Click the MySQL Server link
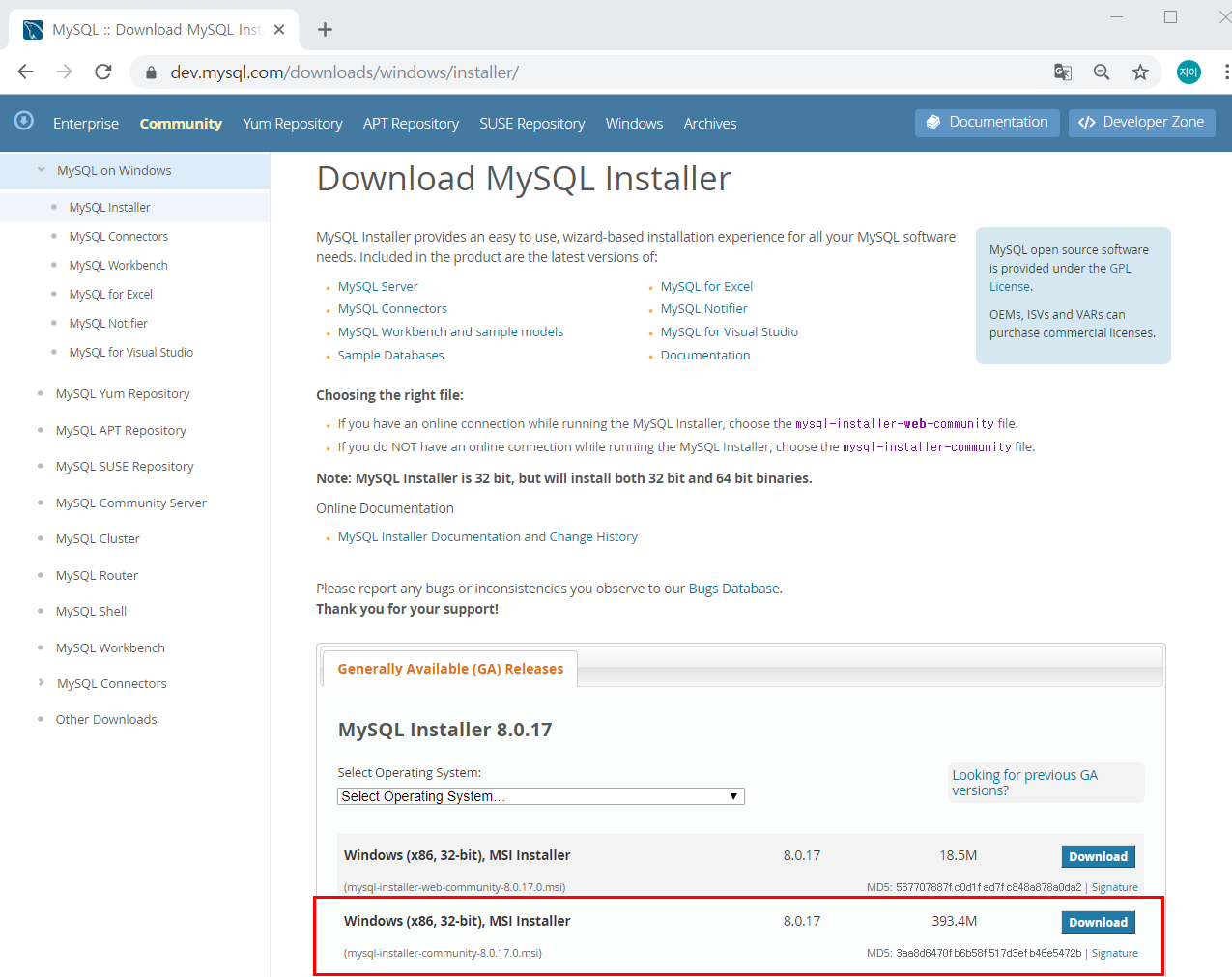This screenshot has width=1232, height=977. point(378,287)
